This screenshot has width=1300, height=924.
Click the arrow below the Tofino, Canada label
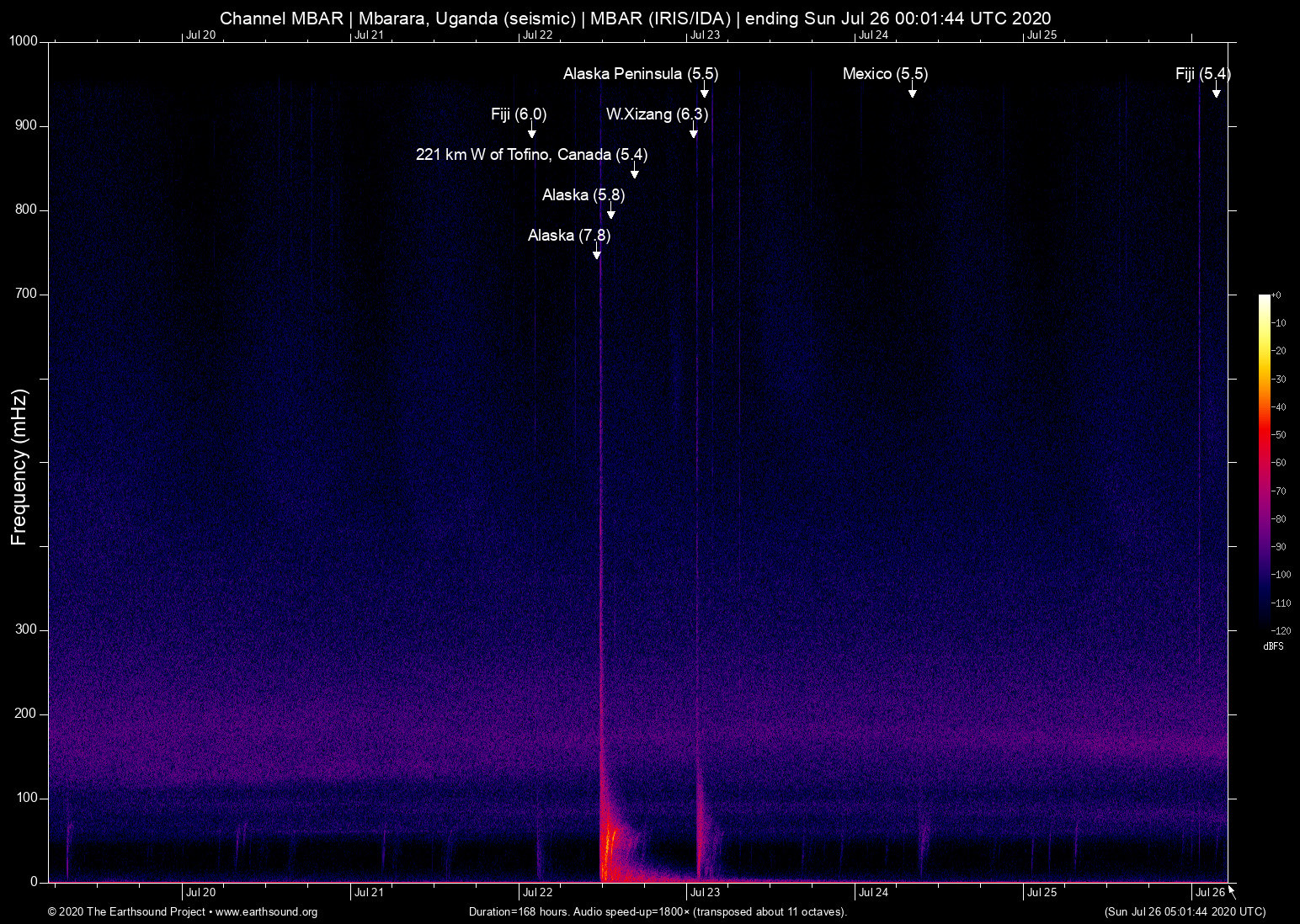(634, 173)
